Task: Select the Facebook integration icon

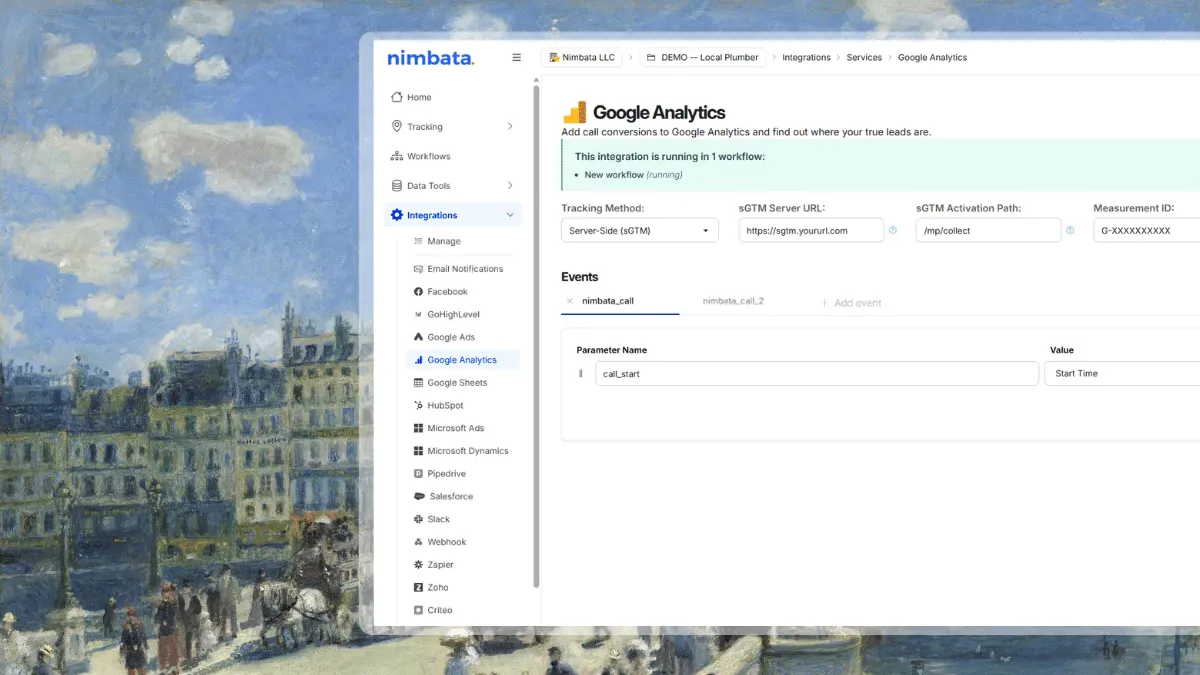Action: (x=418, y=292)
